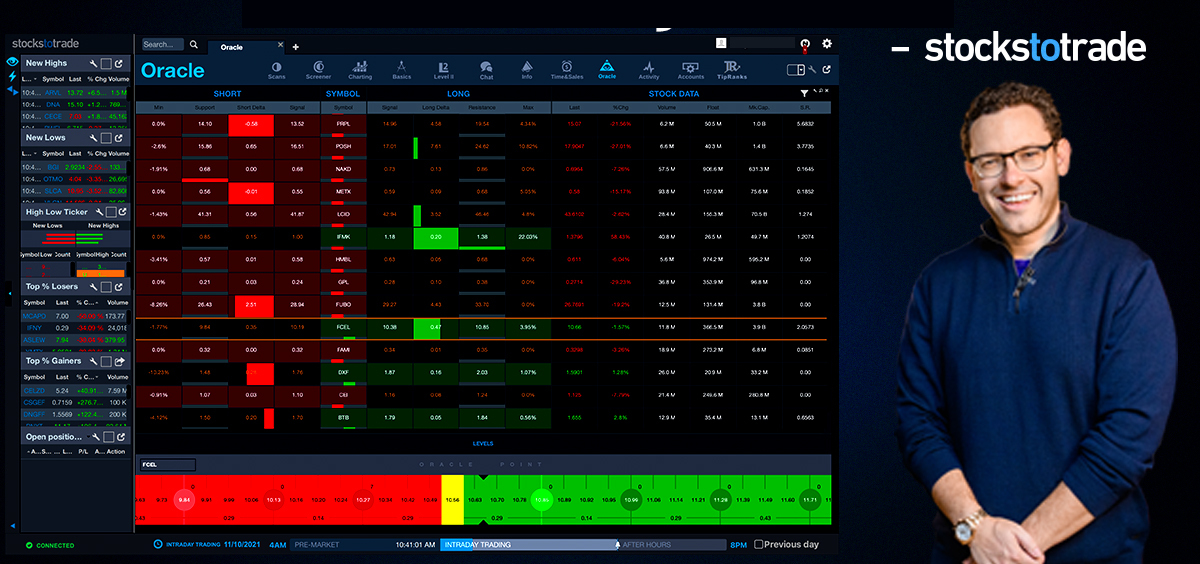Select the Oracle toolbar icon
Image resolution: width=1200 pixels, height=564 pixels.
pos(607,69)
